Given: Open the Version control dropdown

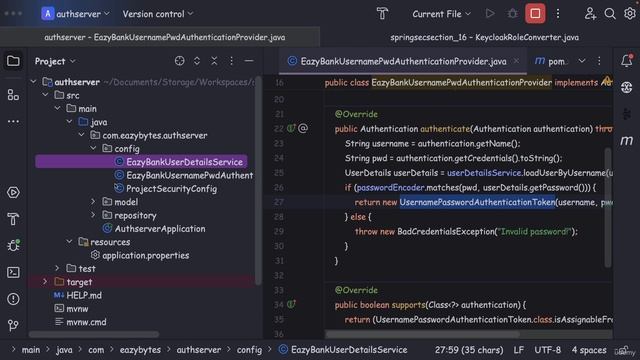Looking at the screenshot, I should [158, 14].
